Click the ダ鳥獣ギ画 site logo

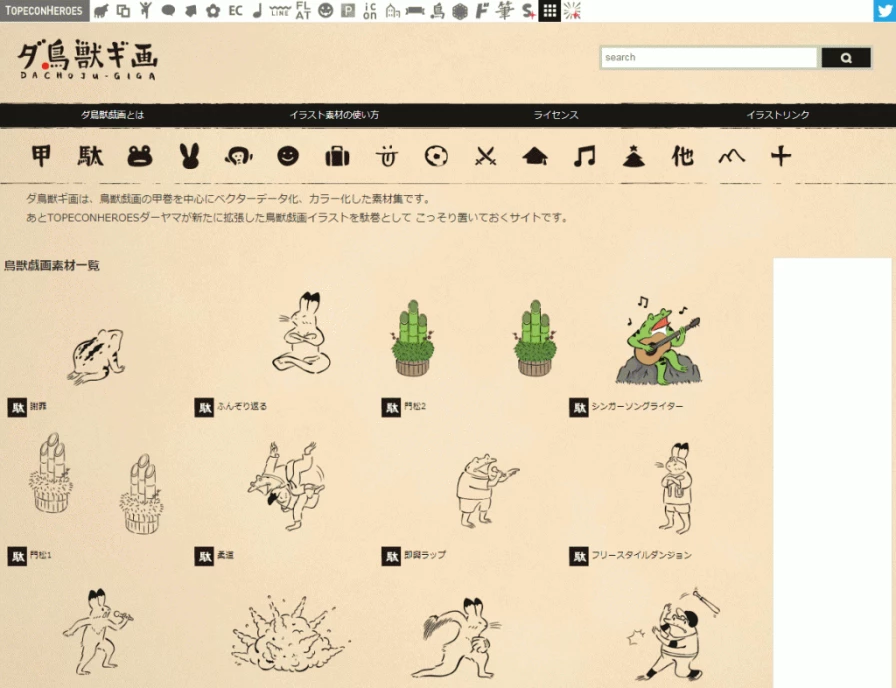(x=87, y=61)
